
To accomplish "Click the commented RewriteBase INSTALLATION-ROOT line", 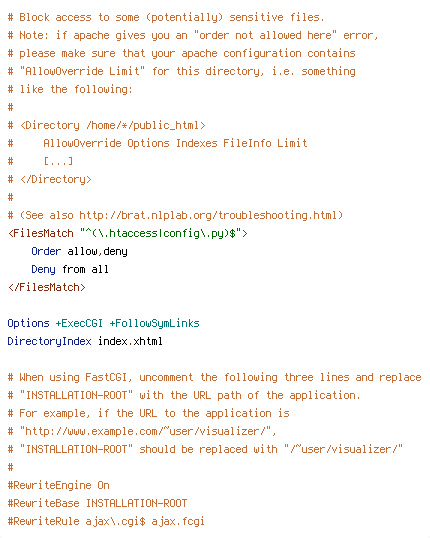I will pyautogui.click(x=97, y=503).
